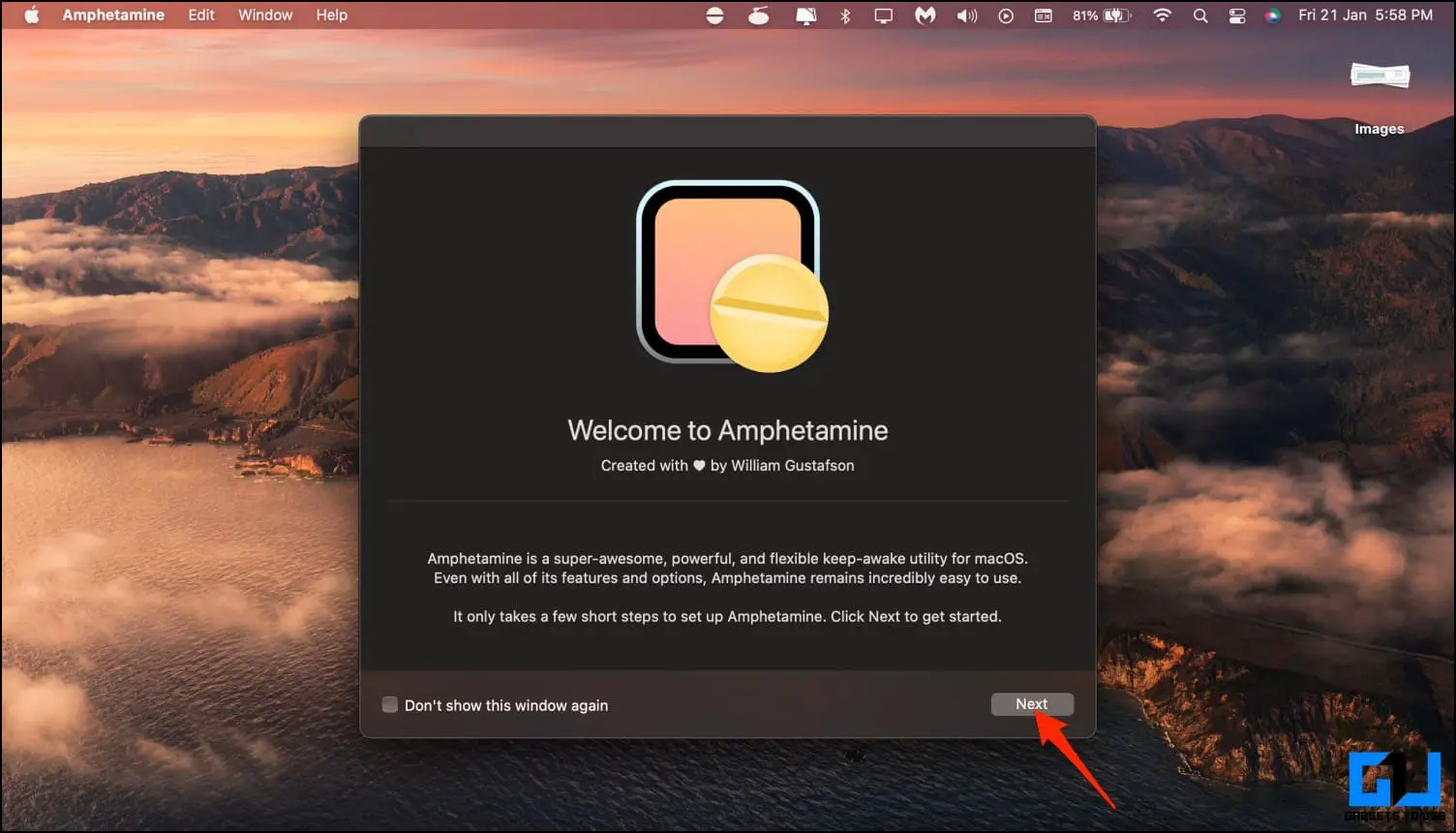Viewport: 1456px width, 833px height.
Task: Click the "Welcome to Amphetamine" heading
Action: [728, 430]
